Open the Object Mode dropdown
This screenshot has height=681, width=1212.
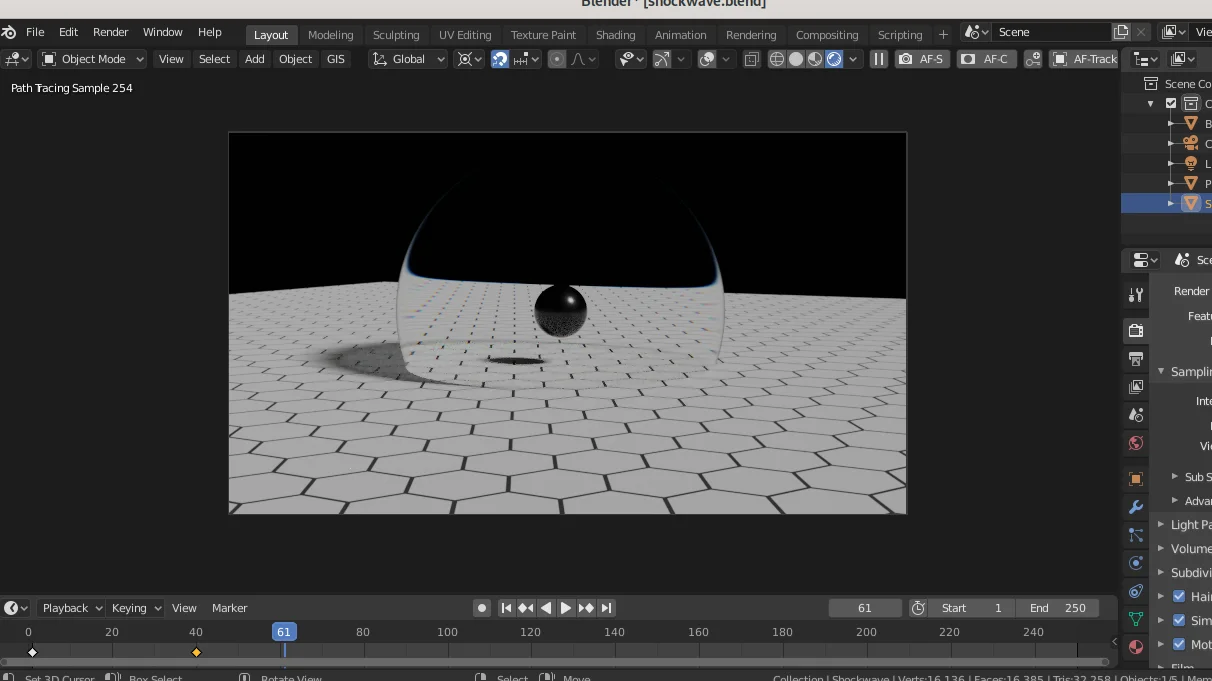click(92, 59)
